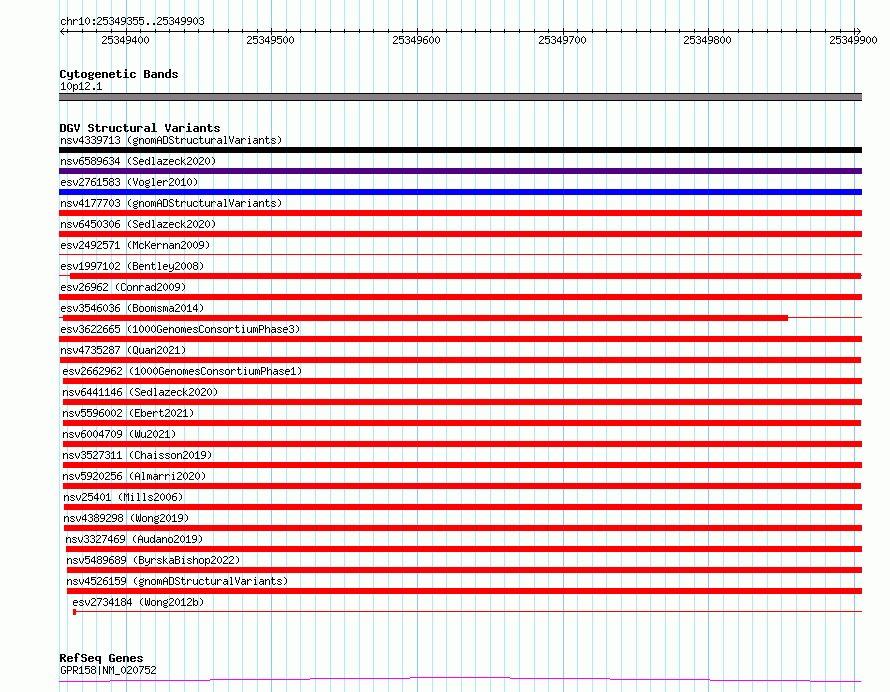Select nsv4389298 (Wong2019) label
The image size is (890, 692).
[x=126, y=518]
